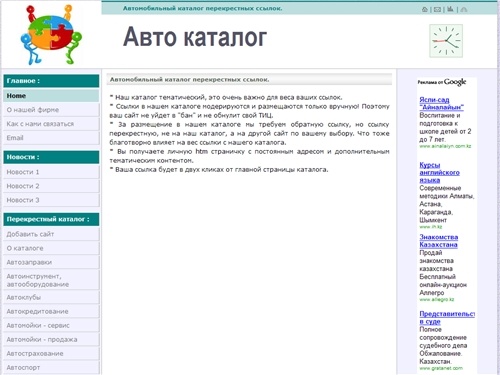This screenshot has width=500, height=375.
Task: Open 'О каталоге' menu item
Action: (x=51, y=248)
